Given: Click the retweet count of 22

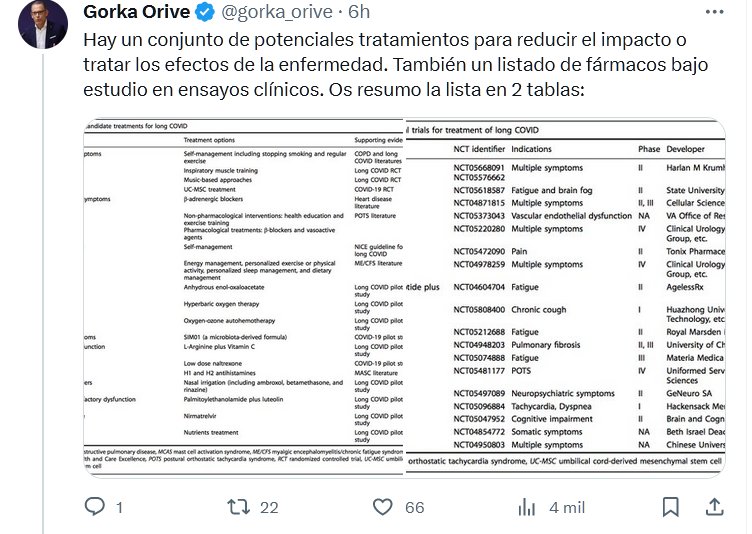Looking at the screenshot, I should click(x=268, y=508).
